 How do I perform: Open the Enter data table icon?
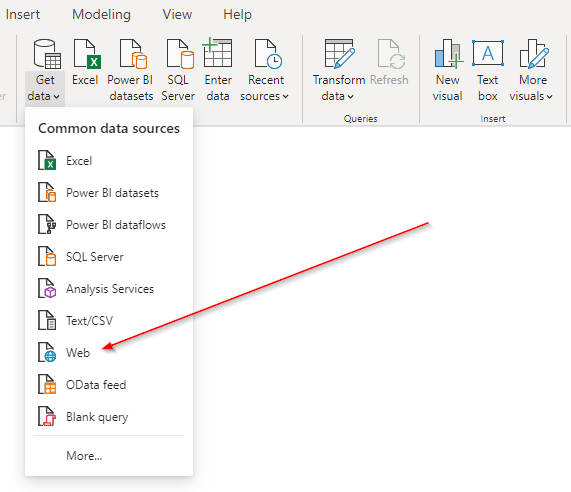(217, 53)
